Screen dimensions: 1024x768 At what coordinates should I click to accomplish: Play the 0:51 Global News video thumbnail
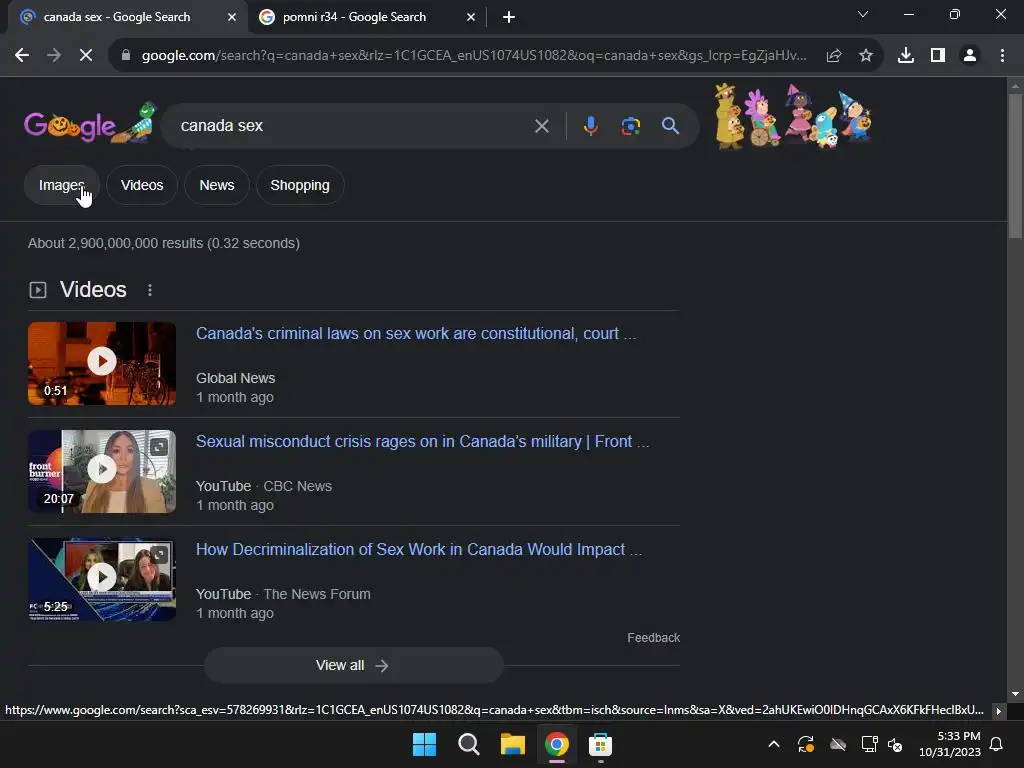[x=102, y=363]
